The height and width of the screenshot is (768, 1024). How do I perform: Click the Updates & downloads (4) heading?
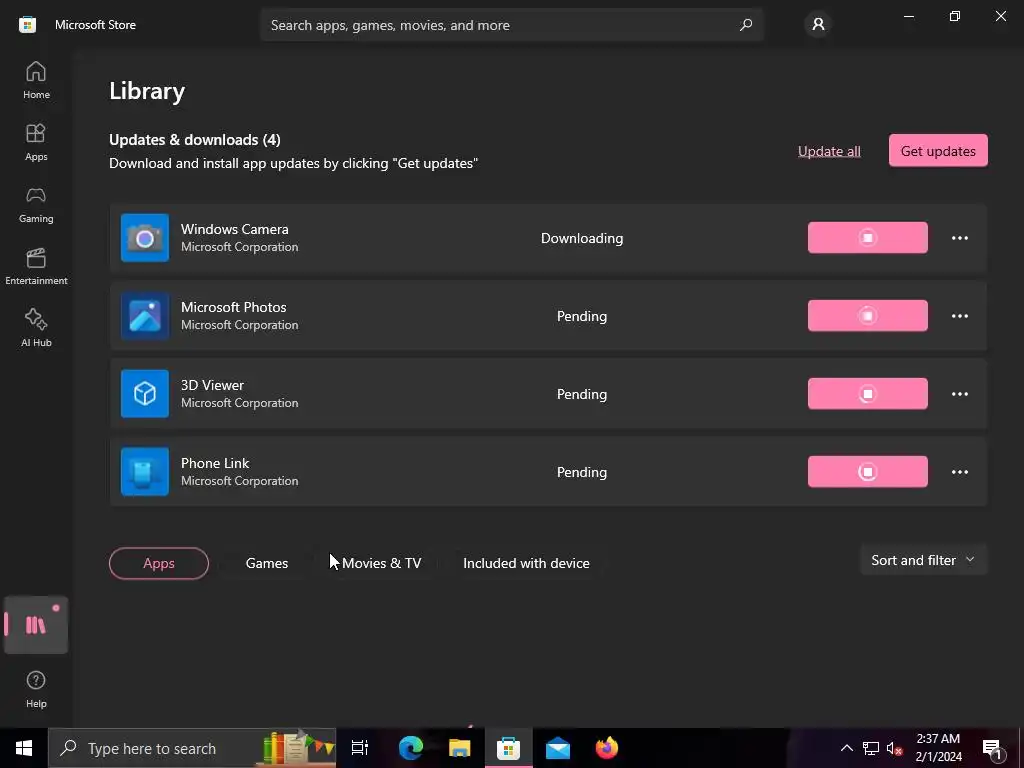[195, 140]
